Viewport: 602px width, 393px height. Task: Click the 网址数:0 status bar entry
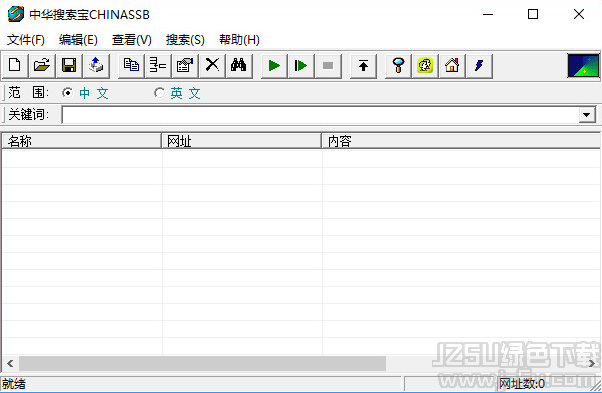click(x=521, y=384)
